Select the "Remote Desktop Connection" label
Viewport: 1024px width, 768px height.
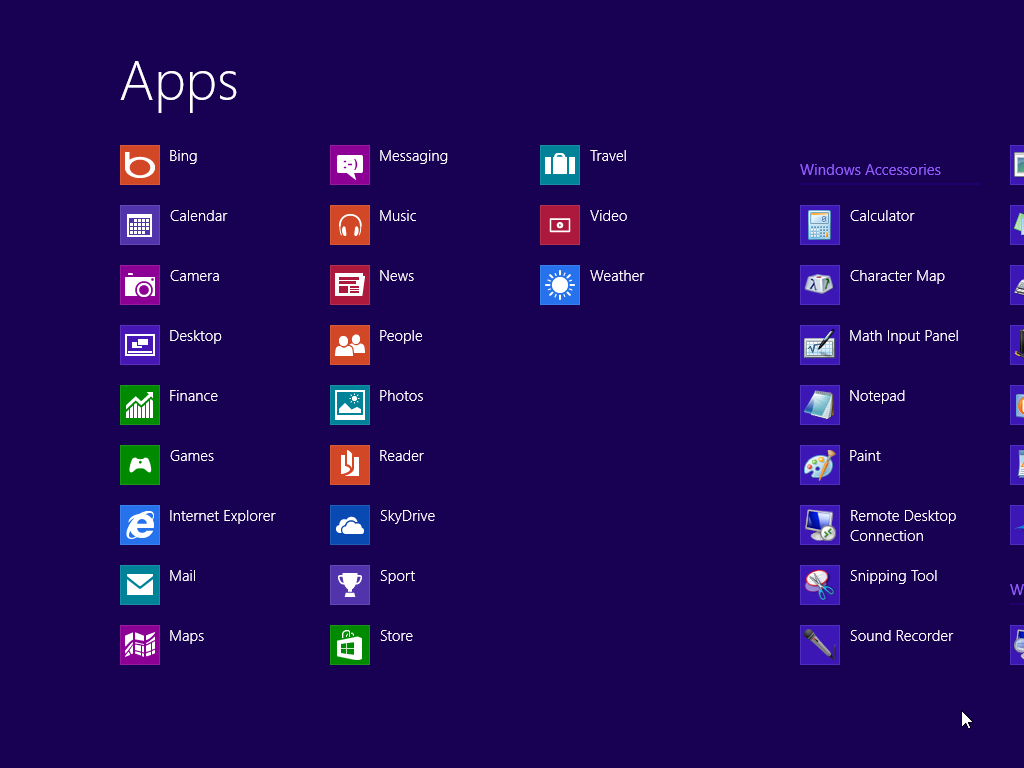click(x=903, y=526)
